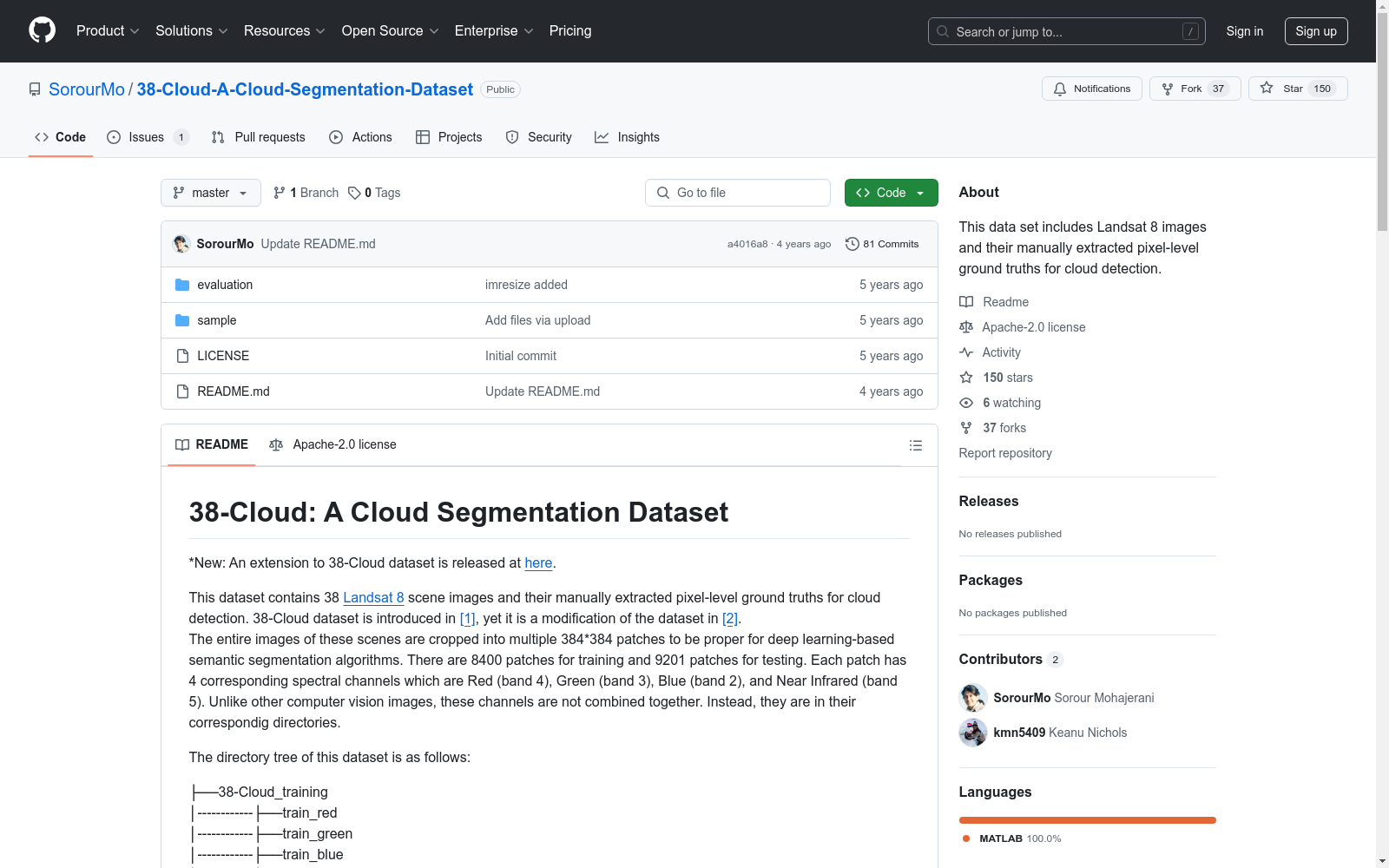This screenshot has width=1389, height=868.
Task: Click the LICENSE file icon
Action: pyautogui.click(x=182, y=356)
